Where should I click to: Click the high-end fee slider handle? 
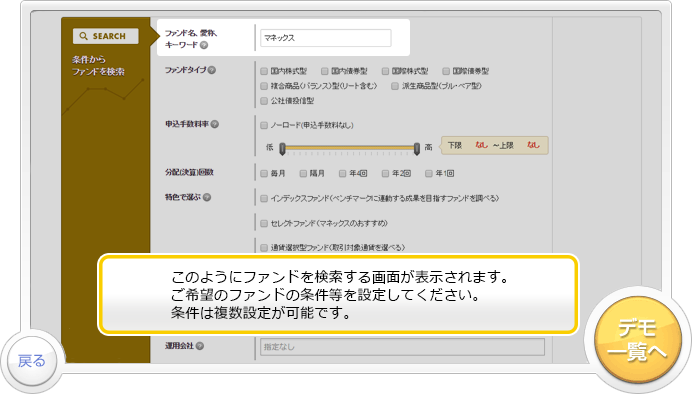click(417, 149)
